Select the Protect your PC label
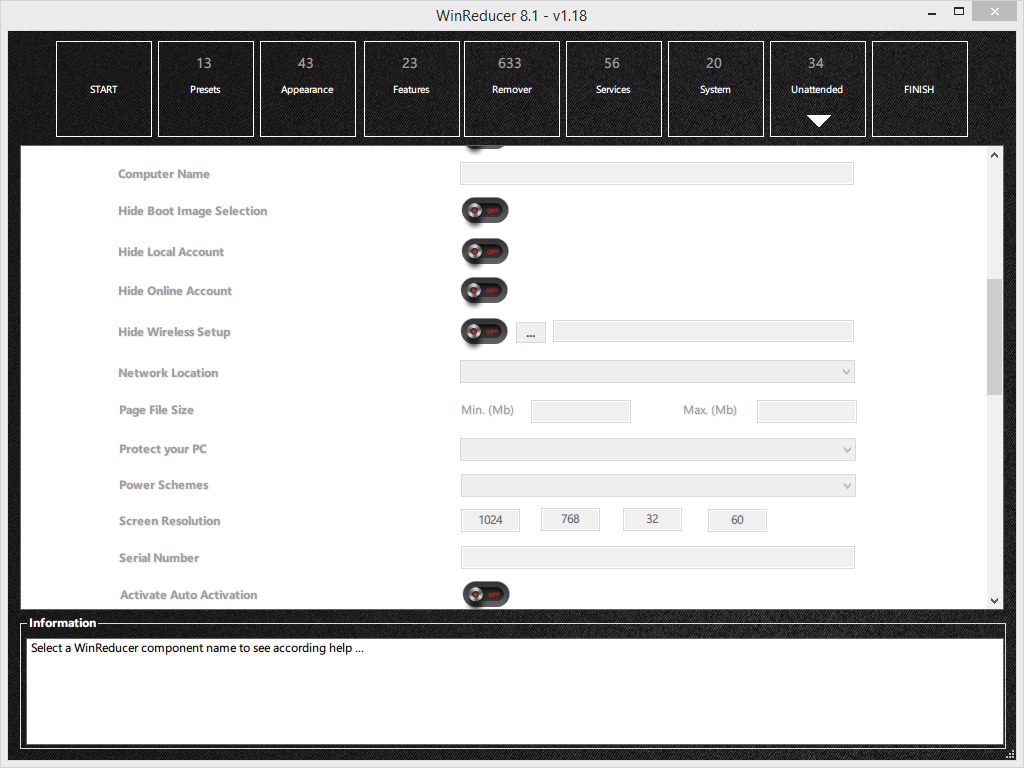This screenshot has width=1024, height=768. click(163, 449)
